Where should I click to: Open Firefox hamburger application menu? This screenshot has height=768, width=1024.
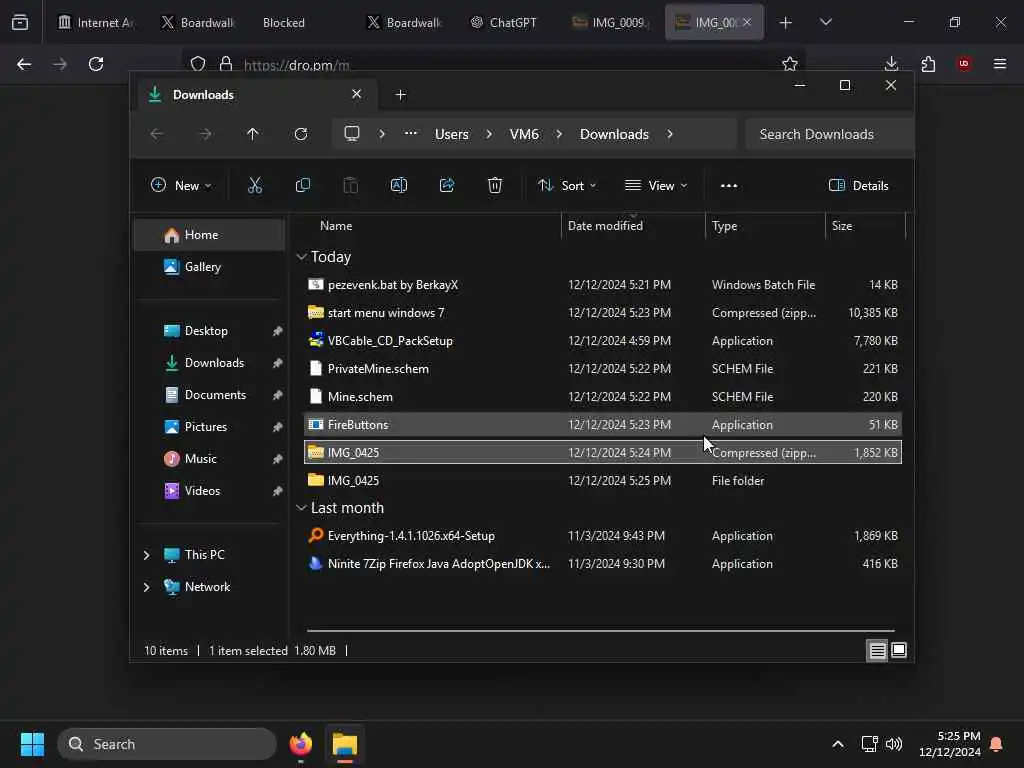click(x=1000, y=64)
